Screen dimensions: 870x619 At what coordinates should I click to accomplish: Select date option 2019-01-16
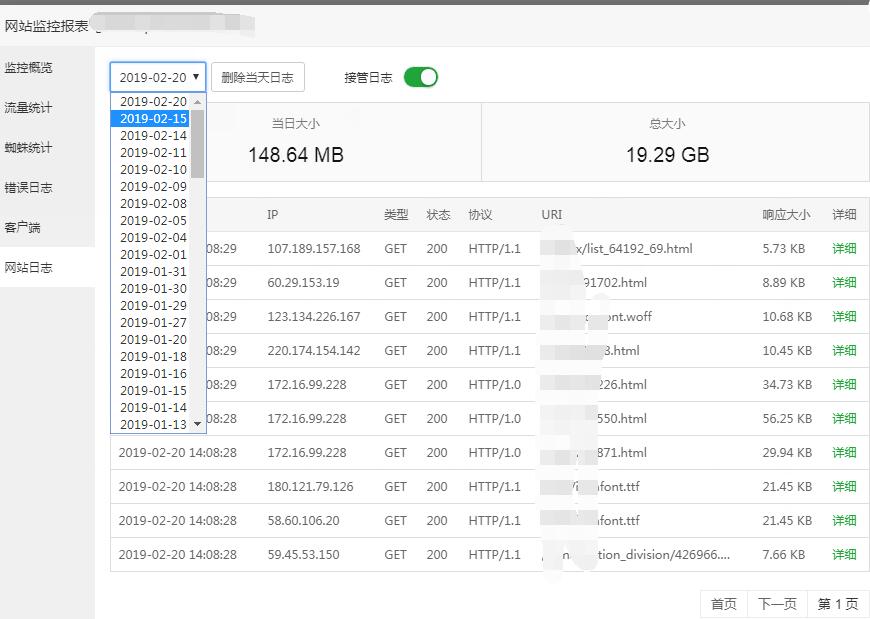tap(150, 374)
